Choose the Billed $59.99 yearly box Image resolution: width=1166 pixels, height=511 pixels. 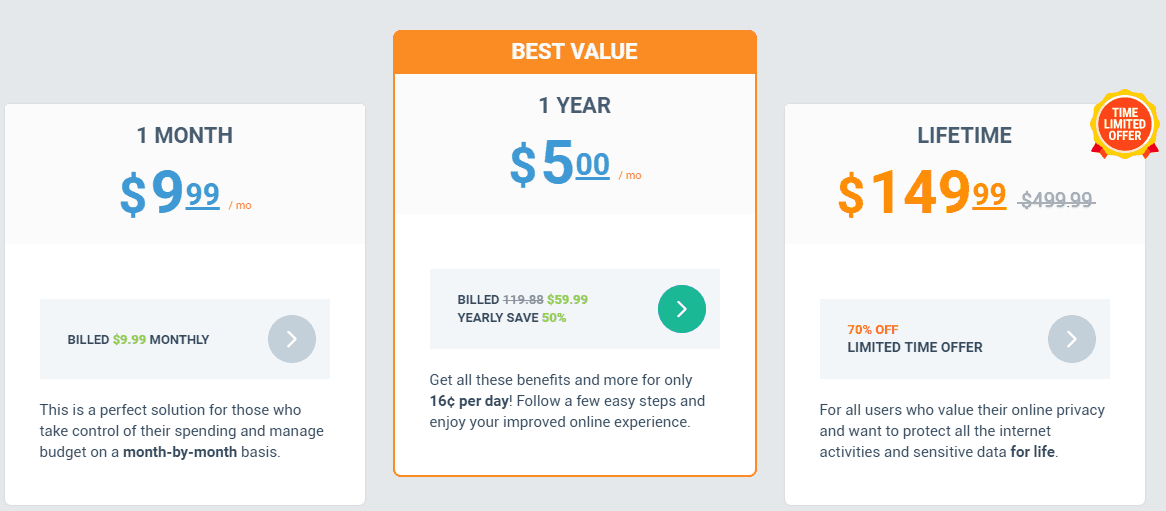pyautogui.click(x=575, y=309)
